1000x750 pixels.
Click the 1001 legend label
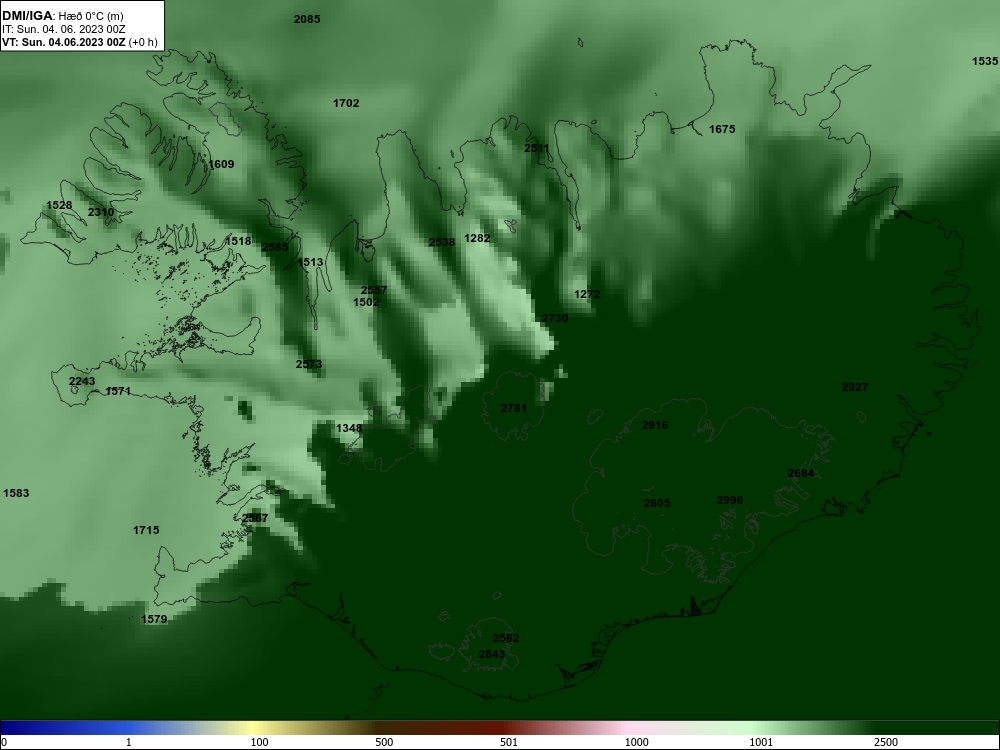click(x=761, y=742)
